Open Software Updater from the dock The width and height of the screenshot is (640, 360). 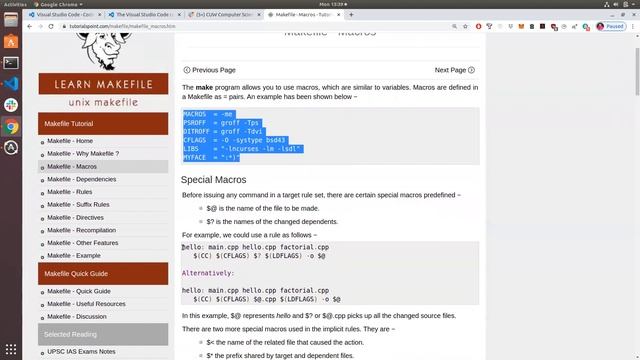point(11,148)
